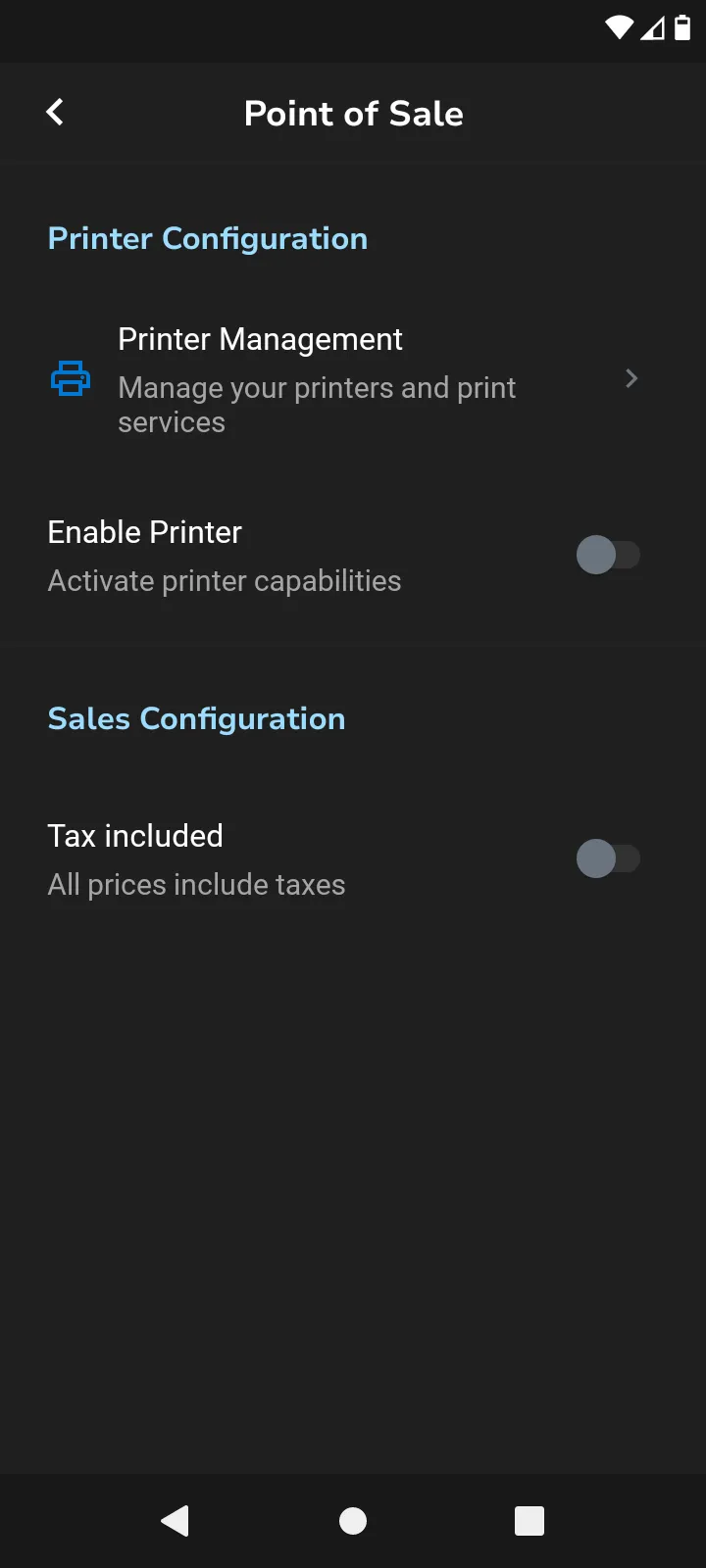This screenshot has height=1568, width=706.
Task: Click the Printer Configuration section heading
Action: click(x=208, y=238)
